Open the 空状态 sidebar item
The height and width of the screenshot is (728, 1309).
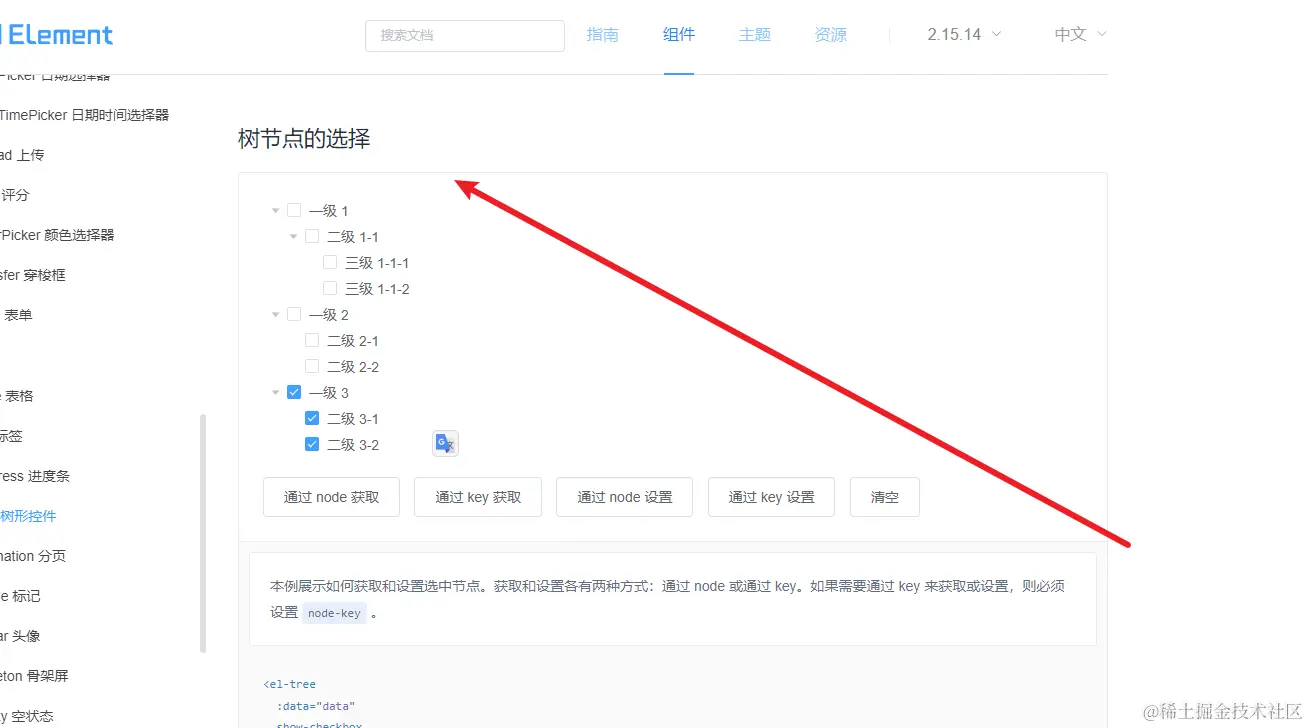pos(27,716)
